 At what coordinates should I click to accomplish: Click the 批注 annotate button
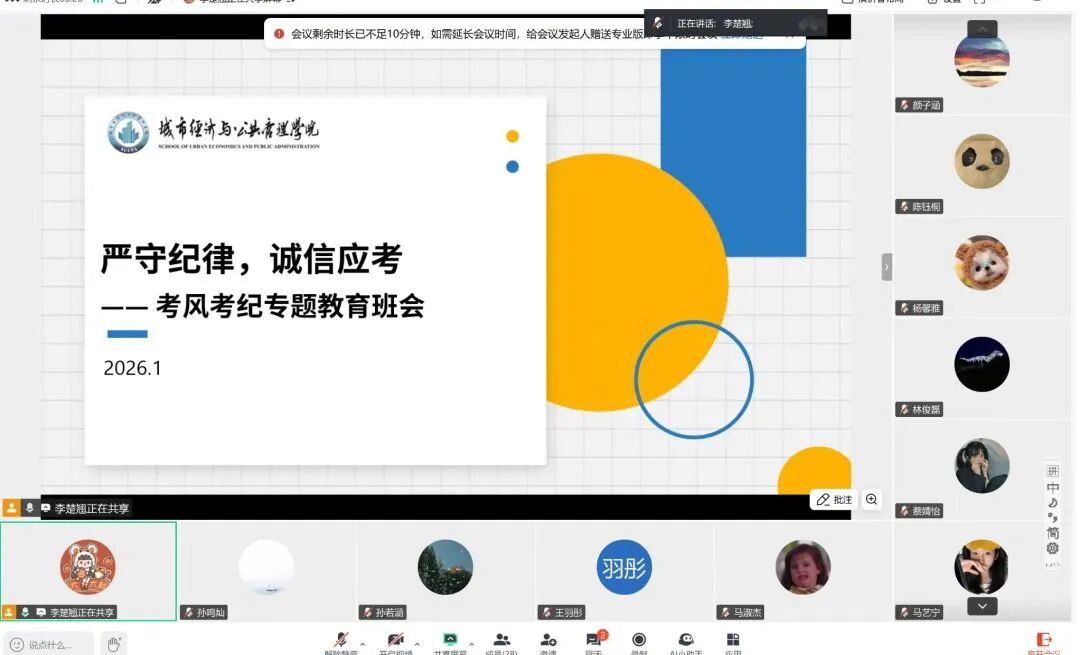click(833, 499)
